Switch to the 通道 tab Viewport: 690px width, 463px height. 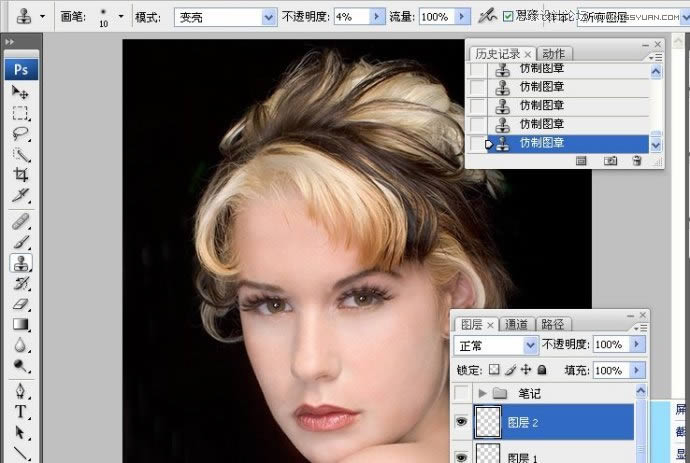click(x=516, y=324)
